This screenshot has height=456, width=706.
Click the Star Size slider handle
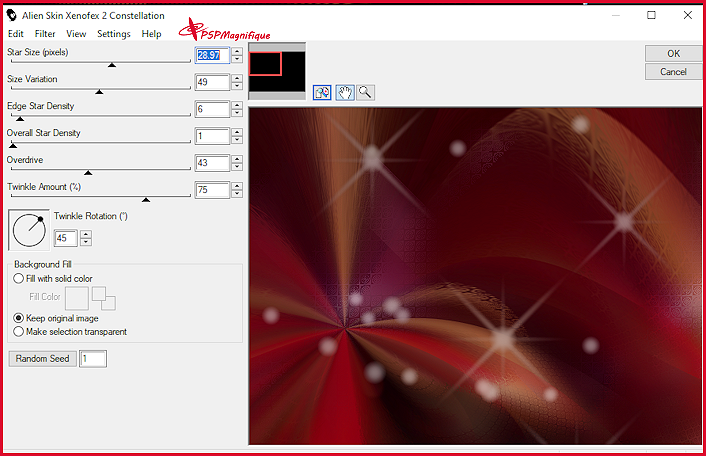[x=112, y=65]
